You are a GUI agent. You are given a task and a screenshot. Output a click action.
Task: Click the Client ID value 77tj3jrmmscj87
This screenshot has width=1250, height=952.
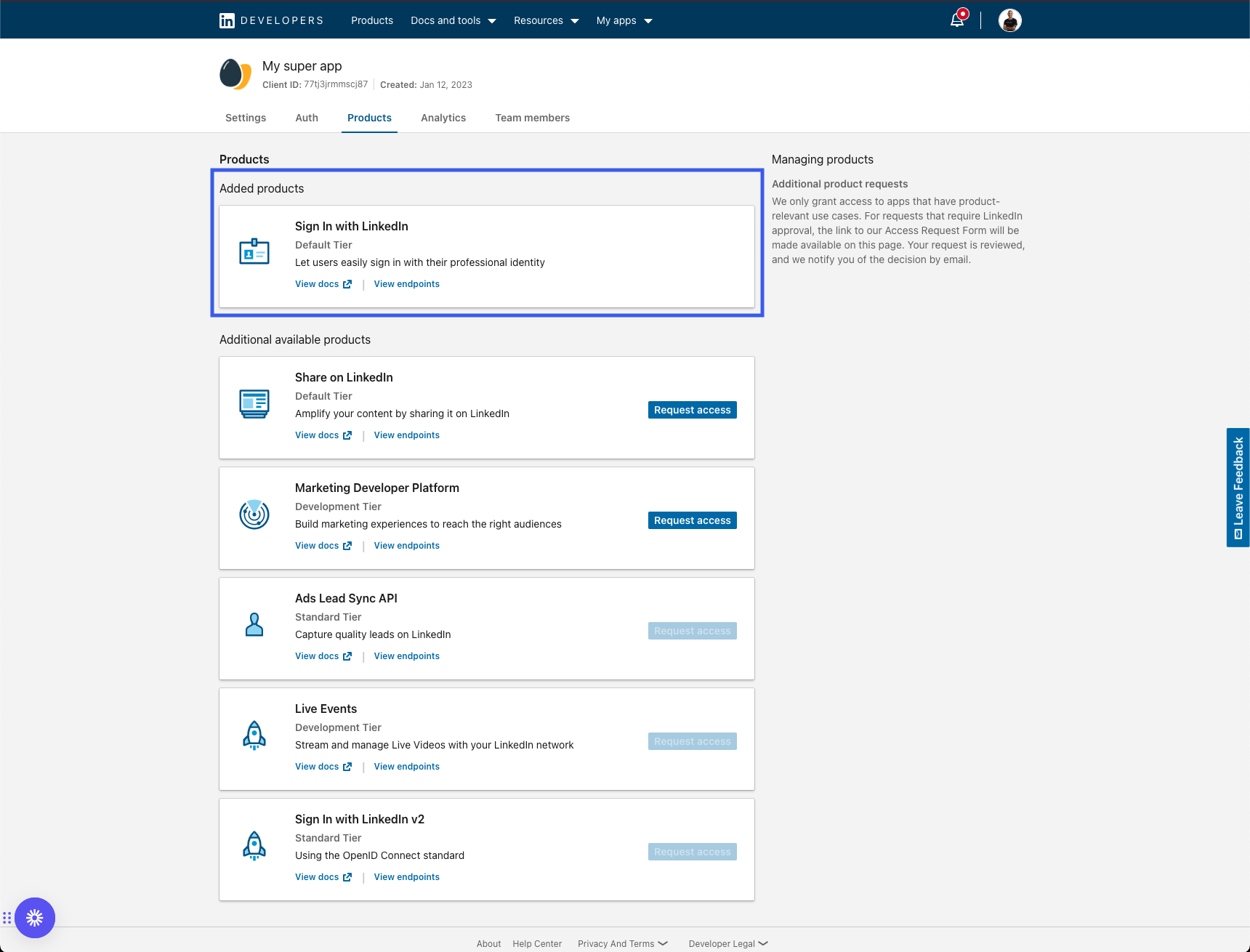click(x=336, y=84)
